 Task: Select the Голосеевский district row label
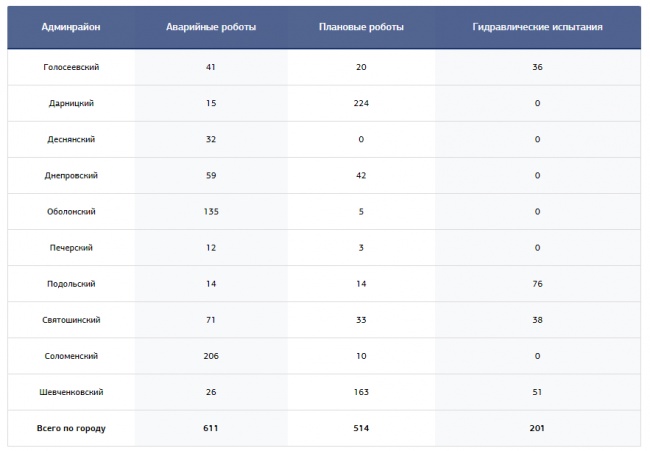[x=71, y=67]
